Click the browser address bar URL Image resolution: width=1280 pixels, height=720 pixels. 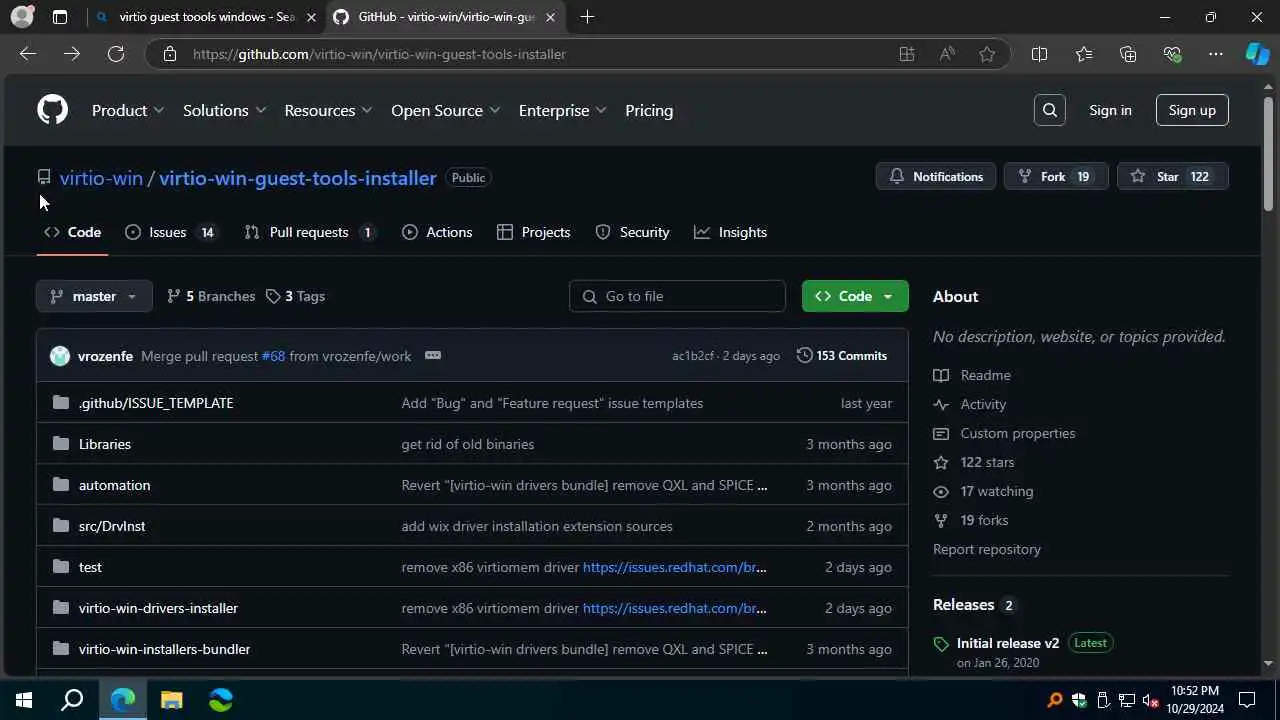click(380, 54)
